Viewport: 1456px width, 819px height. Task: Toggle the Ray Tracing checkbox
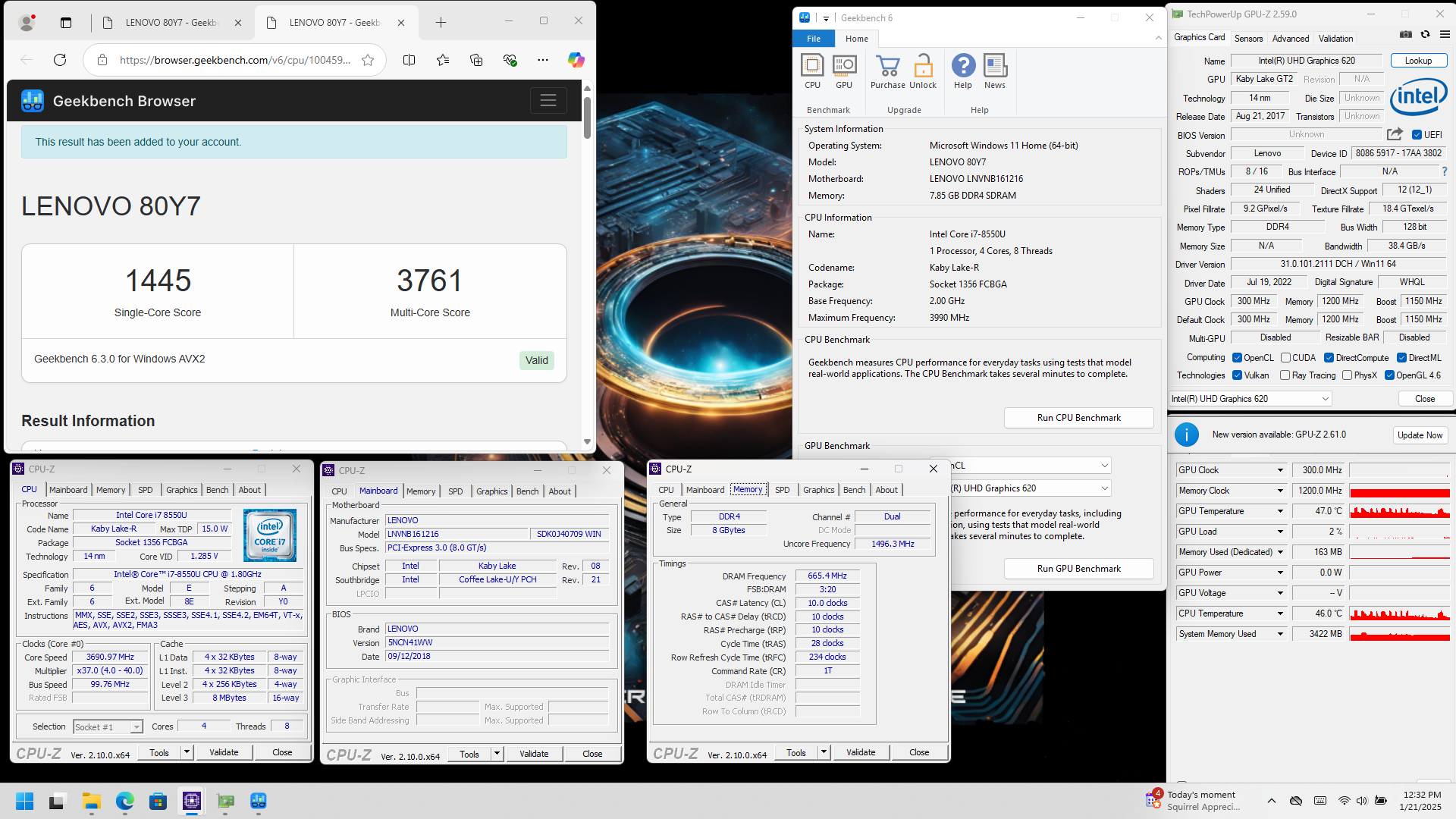[1285, 375]
